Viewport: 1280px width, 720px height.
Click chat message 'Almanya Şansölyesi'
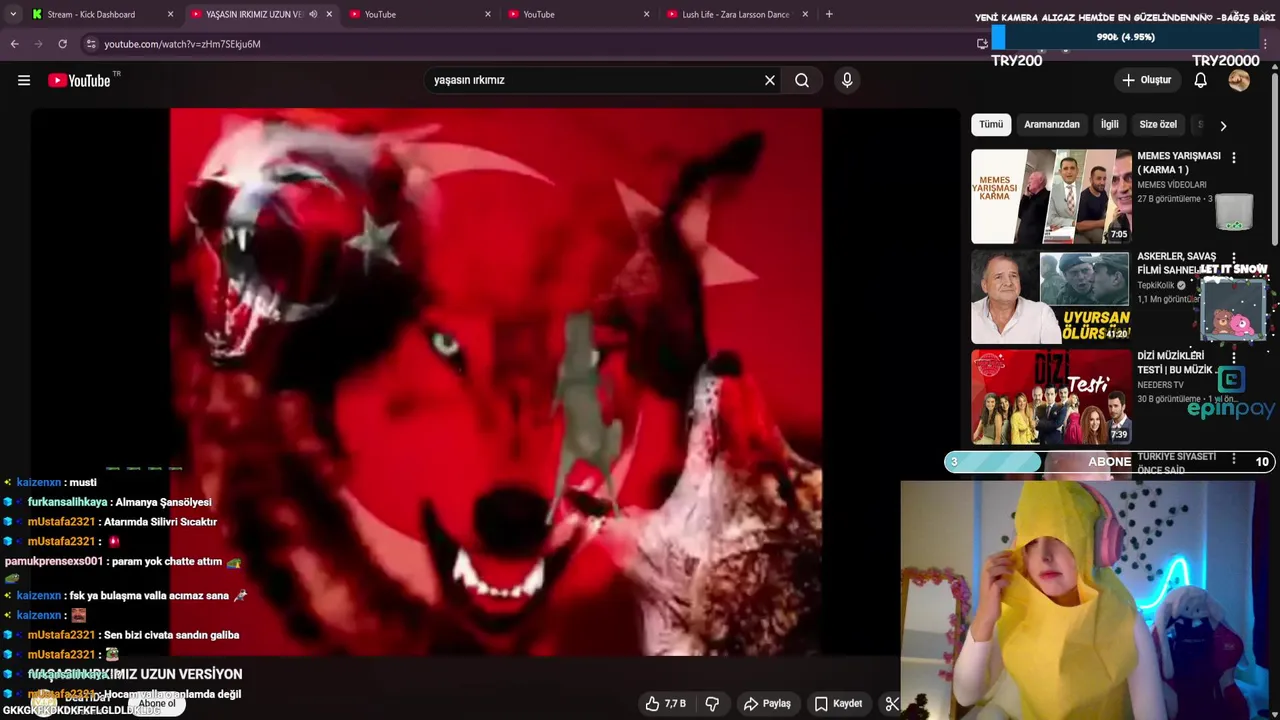163,502
